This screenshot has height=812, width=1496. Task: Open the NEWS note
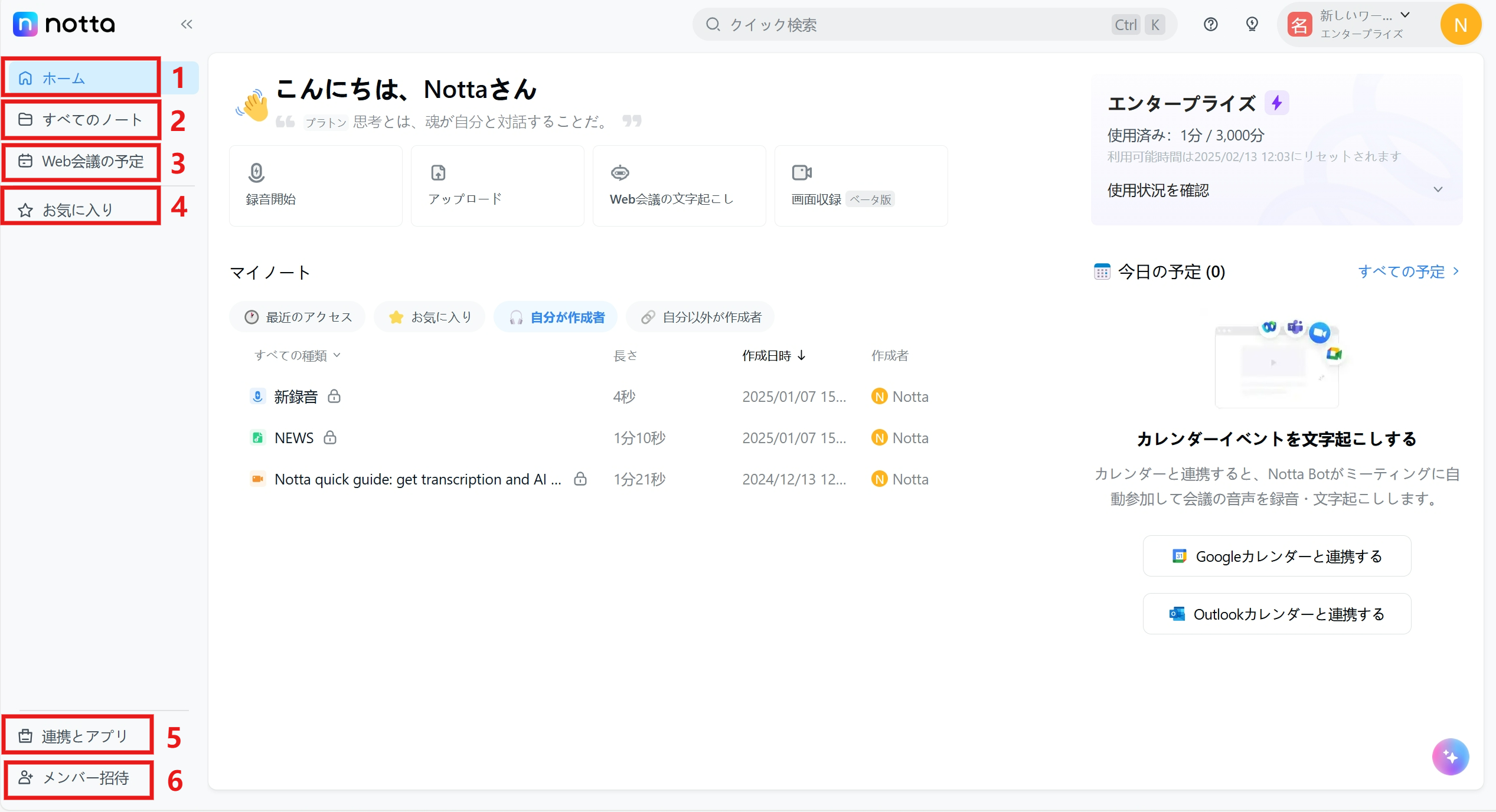[294, 438]
